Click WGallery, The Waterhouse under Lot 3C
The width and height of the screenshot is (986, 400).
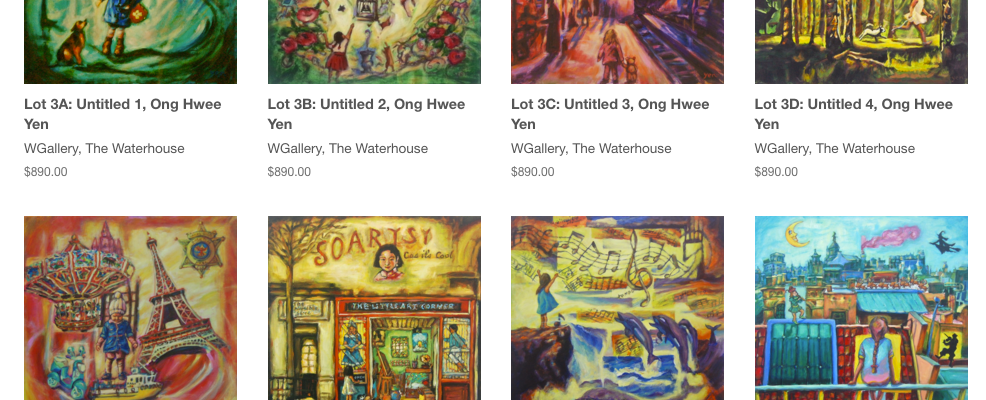click(591, 149)
